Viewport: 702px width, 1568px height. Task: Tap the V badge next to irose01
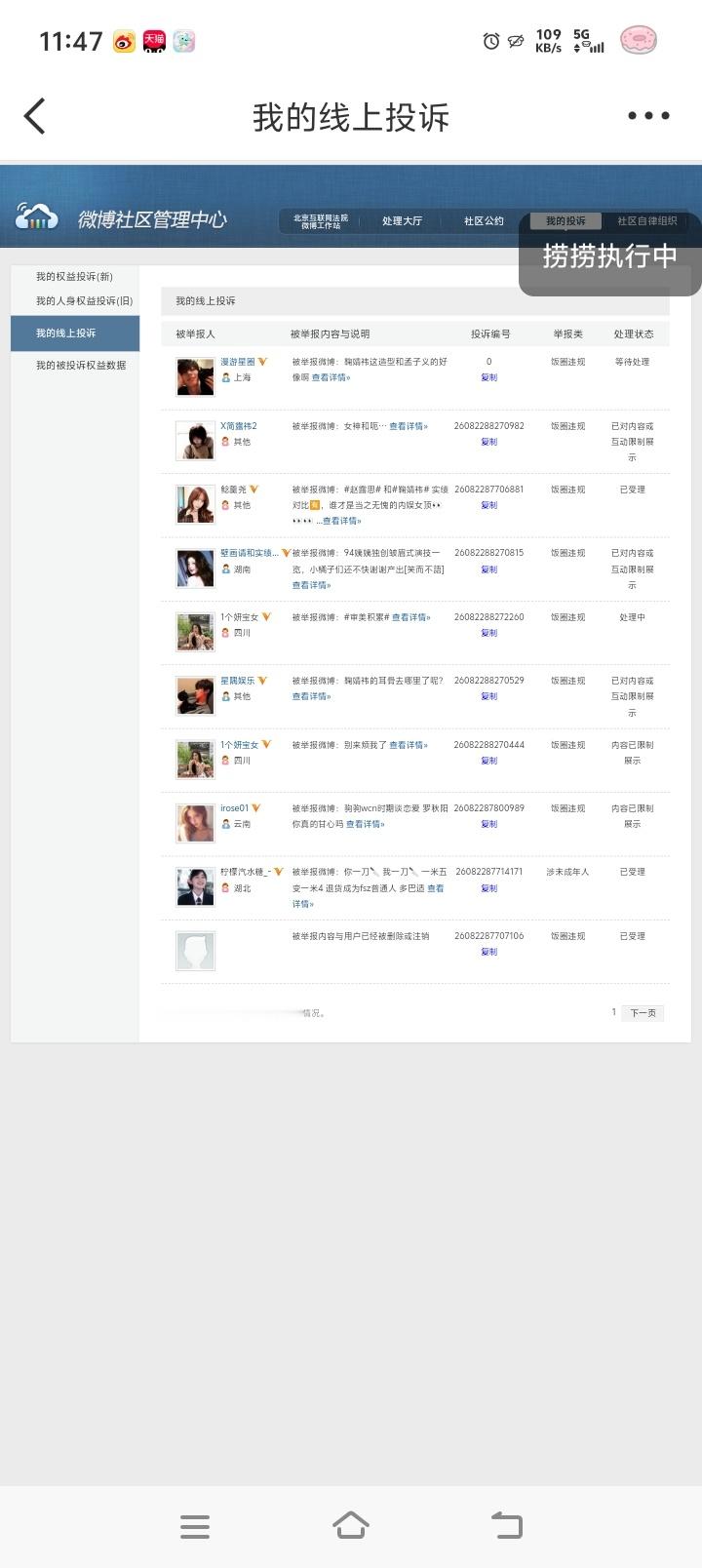(256, 808)
